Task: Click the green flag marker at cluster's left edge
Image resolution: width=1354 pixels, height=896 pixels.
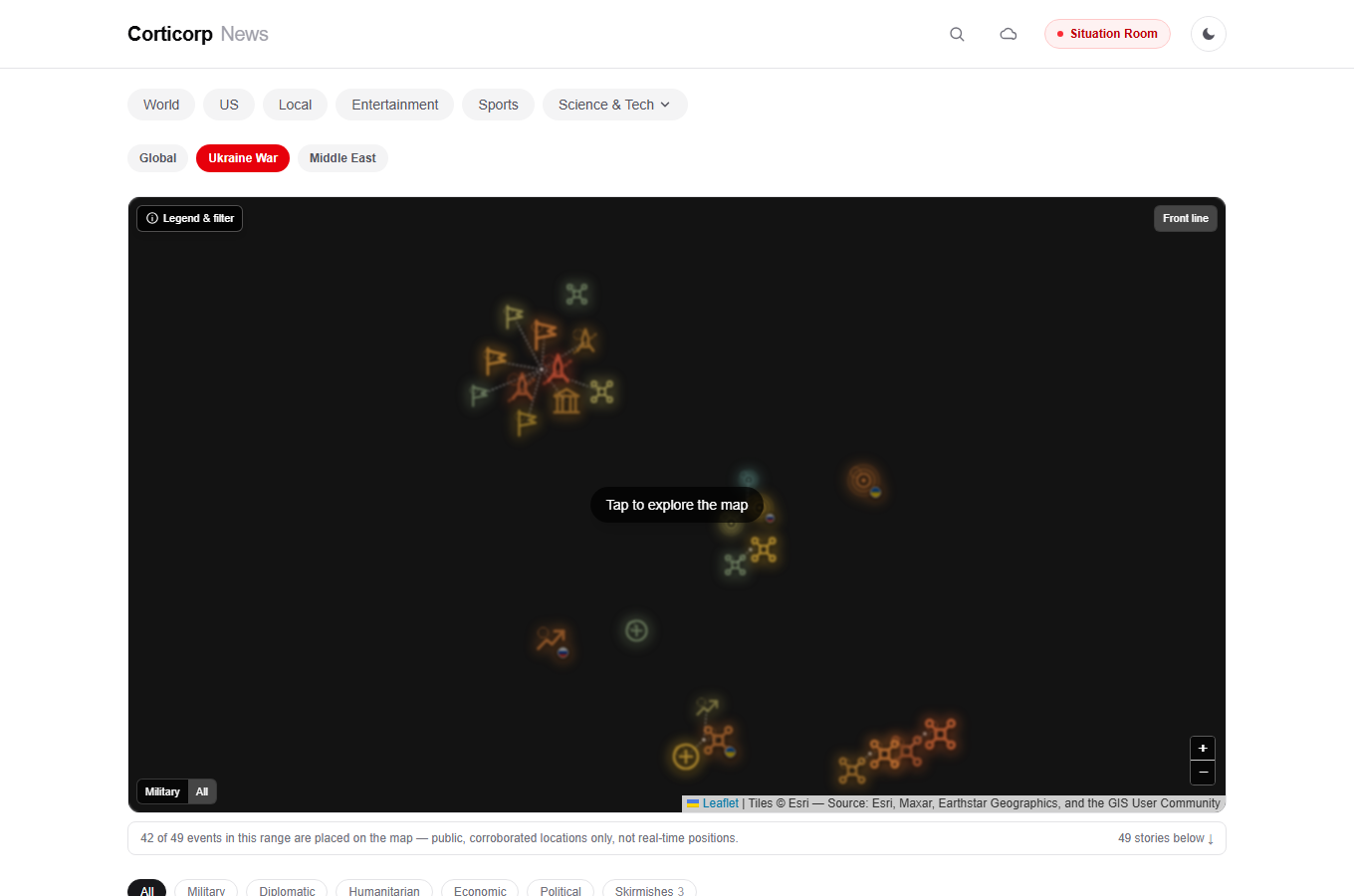Action: 479,395
